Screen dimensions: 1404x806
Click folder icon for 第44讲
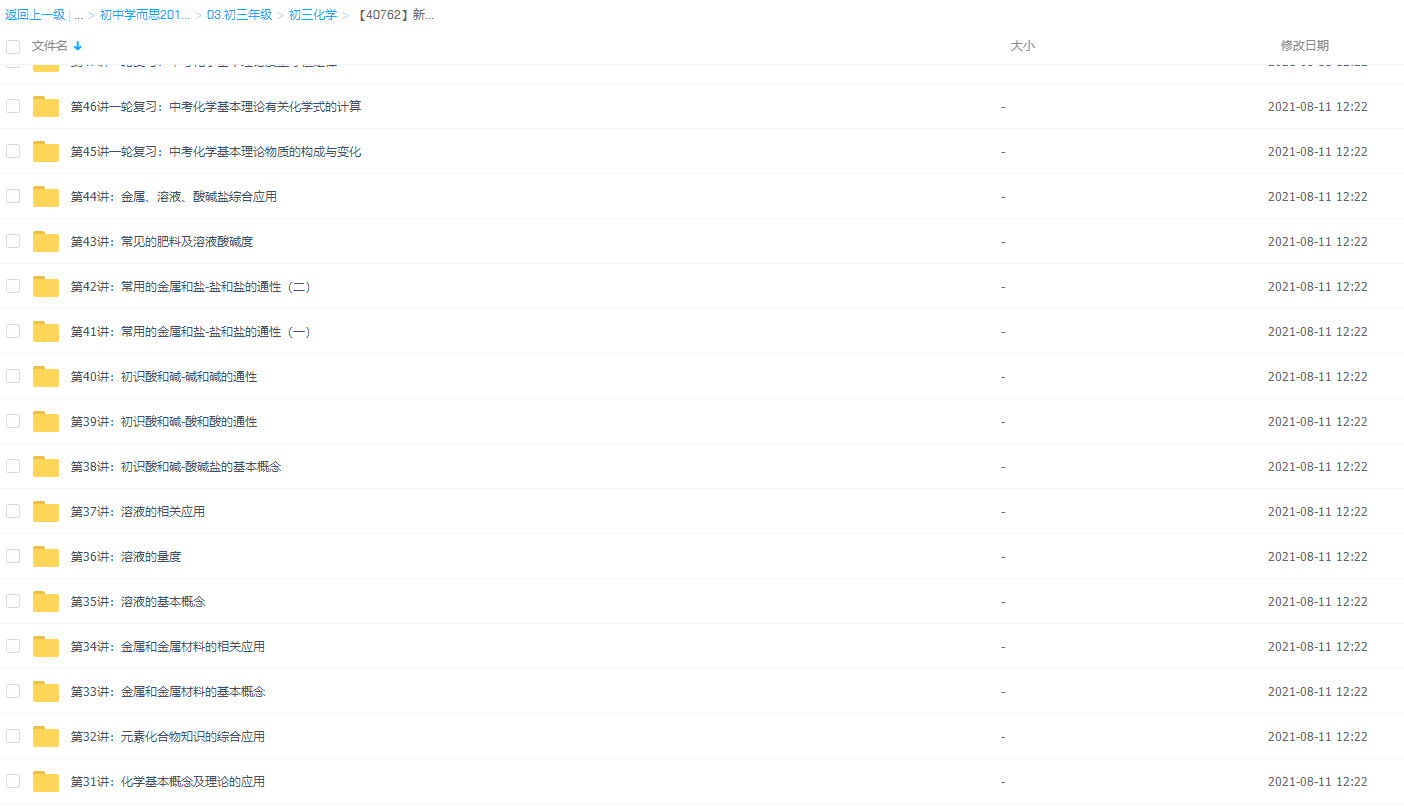pyautogui.click(x=46, y=197)
